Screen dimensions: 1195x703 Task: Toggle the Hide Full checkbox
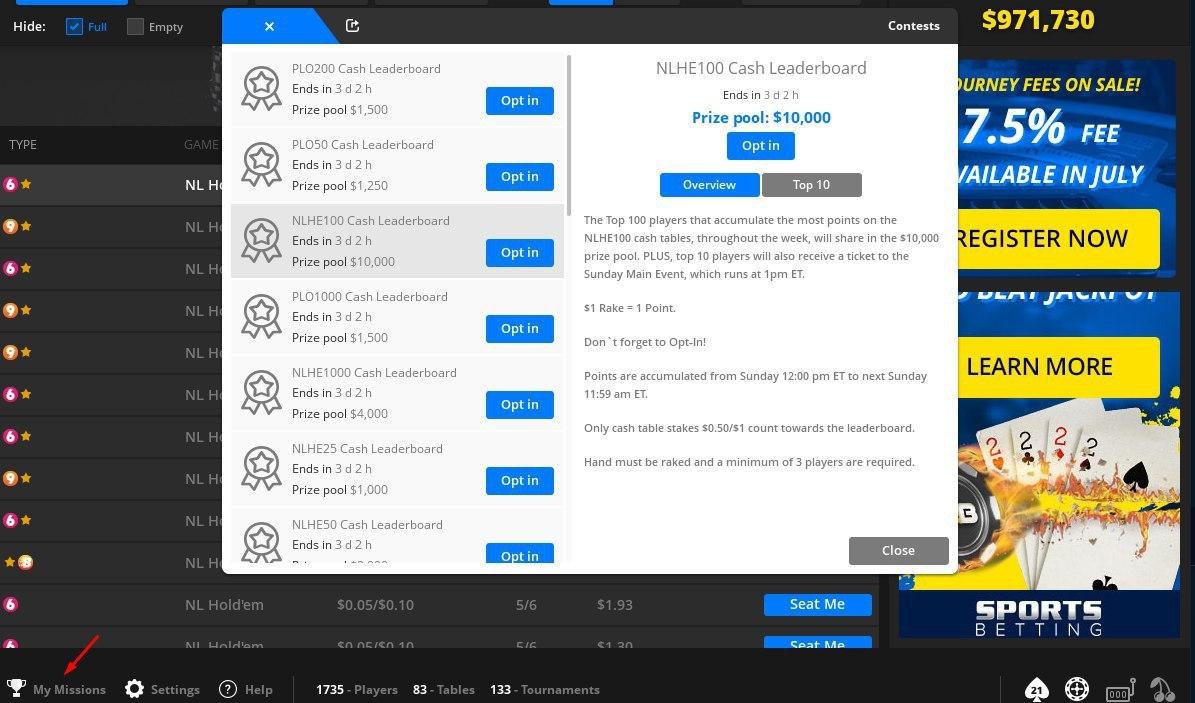click(x=74, y=27)
